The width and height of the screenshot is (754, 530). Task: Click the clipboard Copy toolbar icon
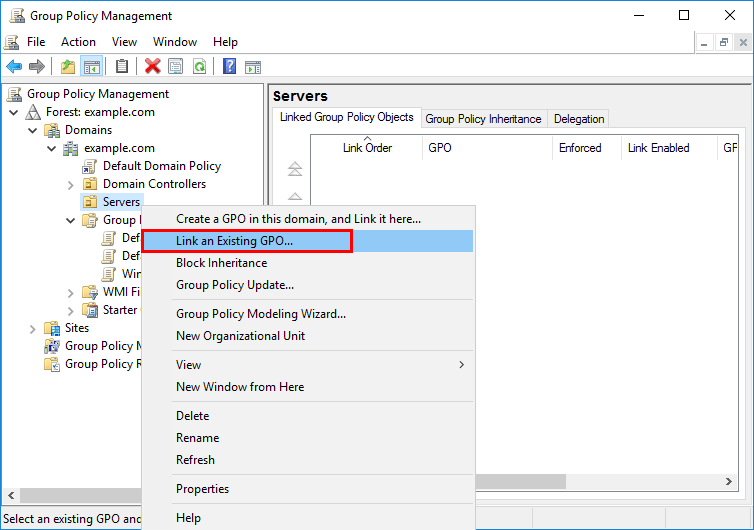pos(122,66)
